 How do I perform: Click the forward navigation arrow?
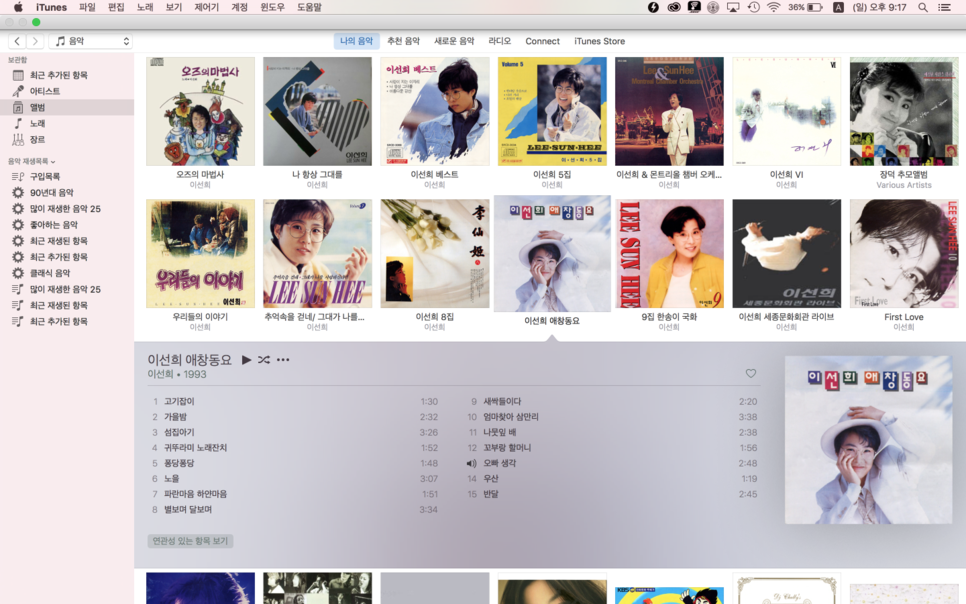35,41
